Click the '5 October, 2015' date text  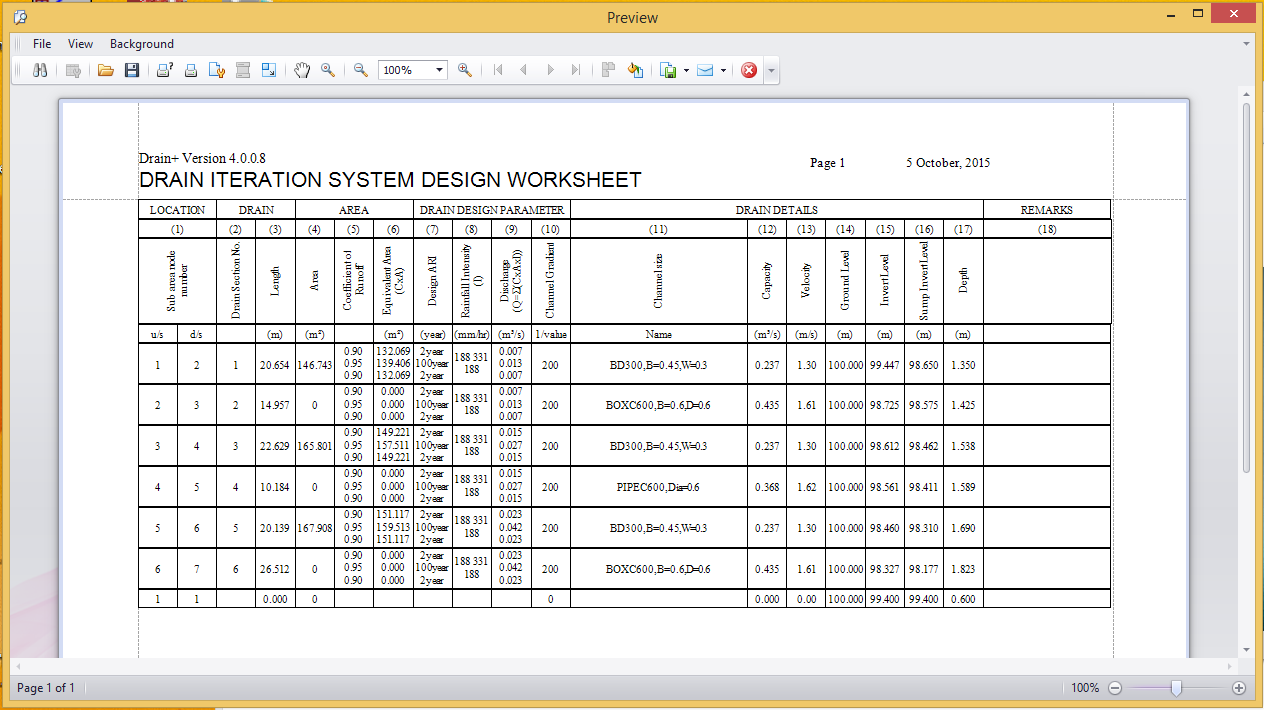point(948,163)
